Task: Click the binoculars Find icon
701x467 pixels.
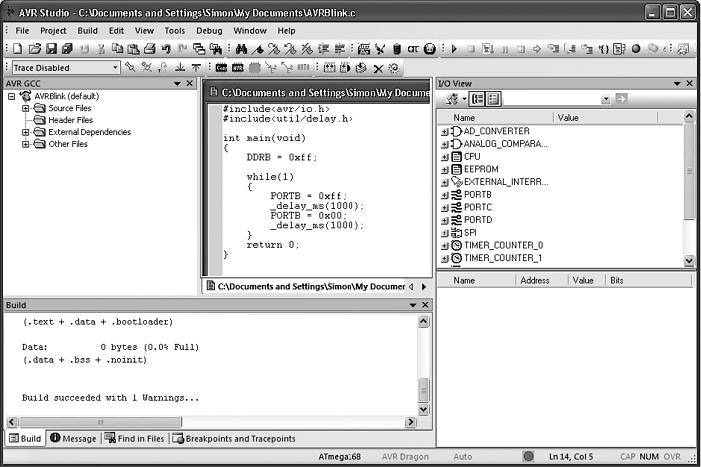Action: tap(241, 48)
